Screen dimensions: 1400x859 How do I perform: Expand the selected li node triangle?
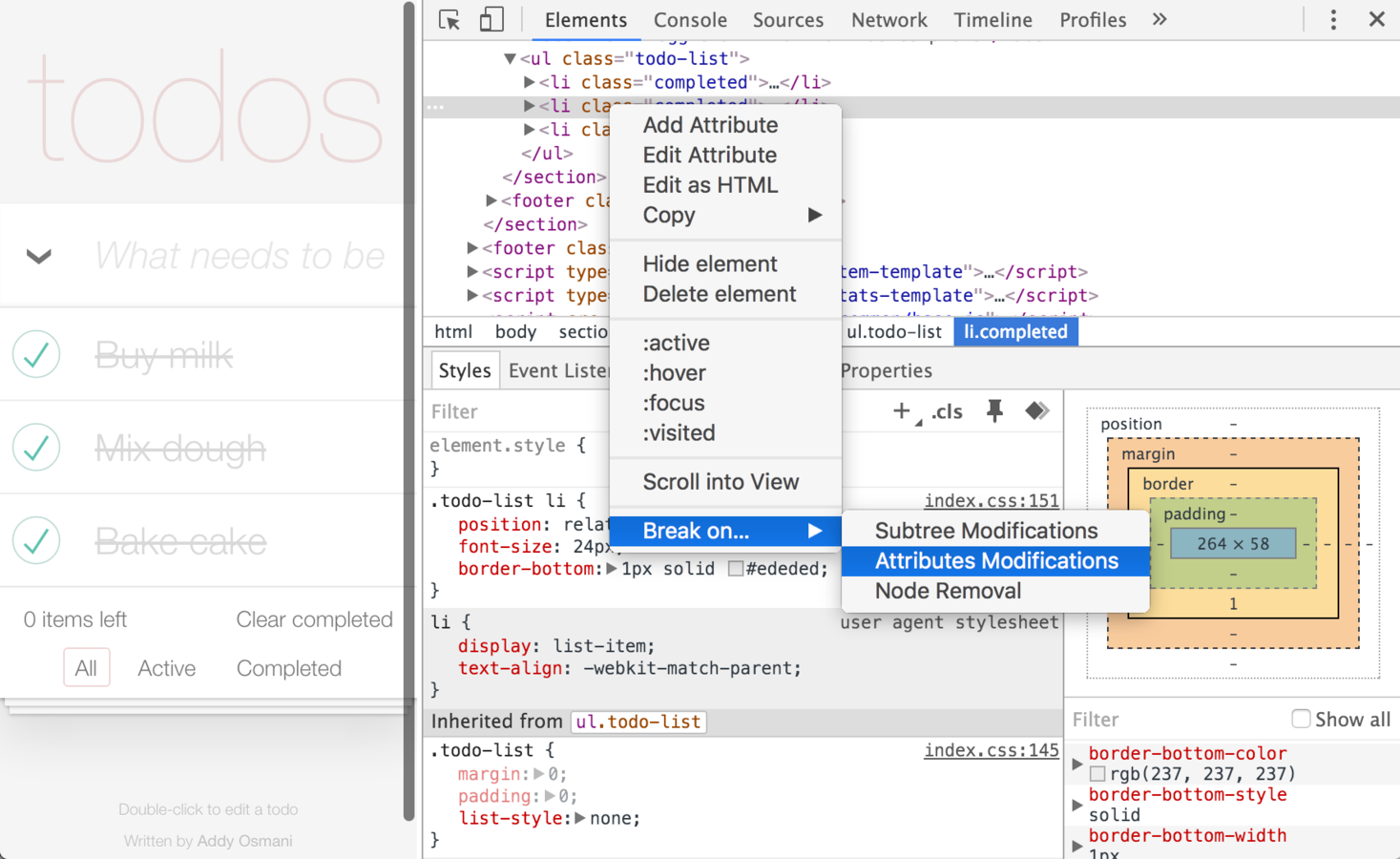529,106
